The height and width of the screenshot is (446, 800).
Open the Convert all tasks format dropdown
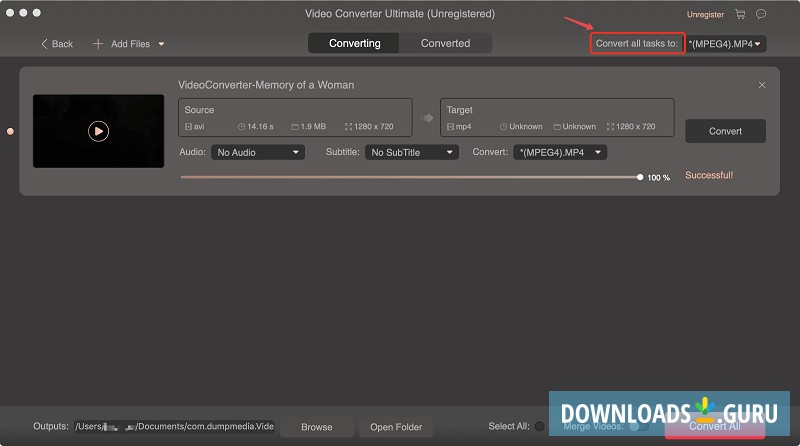pyautogui.click(x=725, y=44)
